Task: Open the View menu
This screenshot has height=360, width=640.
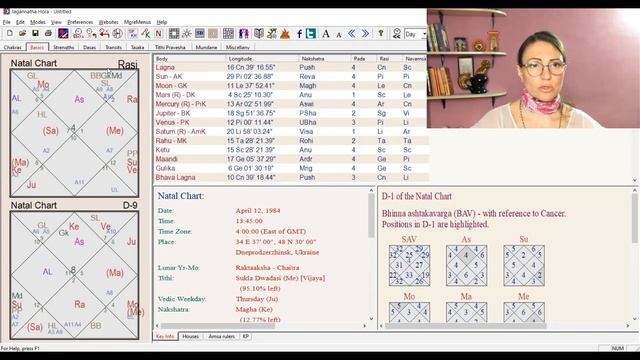Action: pyautogui.click(x=56, y=22)
